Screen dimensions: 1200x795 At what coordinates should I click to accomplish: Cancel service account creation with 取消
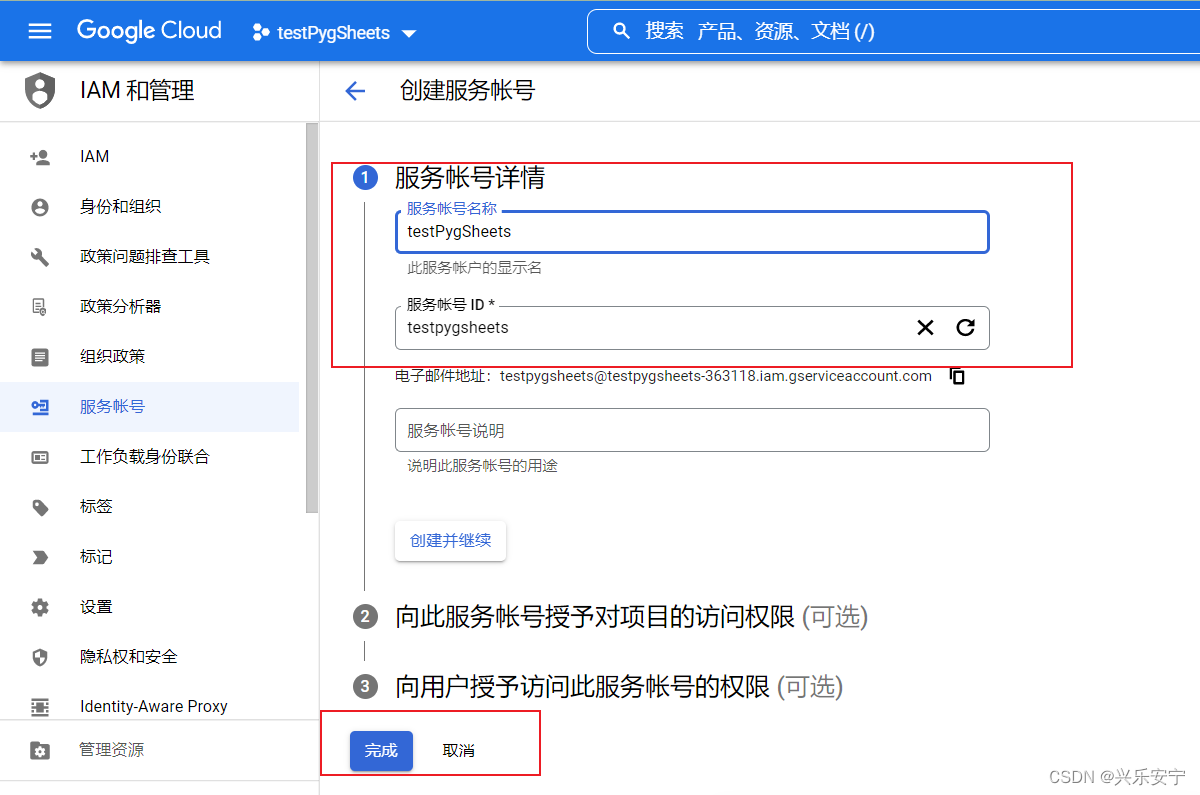[x=459, y=750]
